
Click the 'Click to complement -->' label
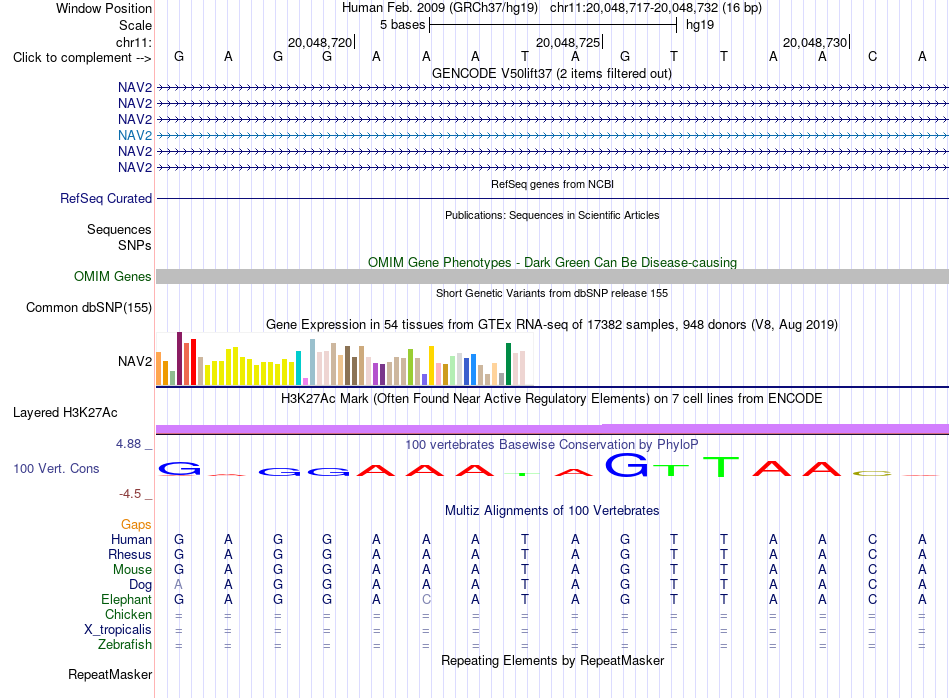click(82, 58)
